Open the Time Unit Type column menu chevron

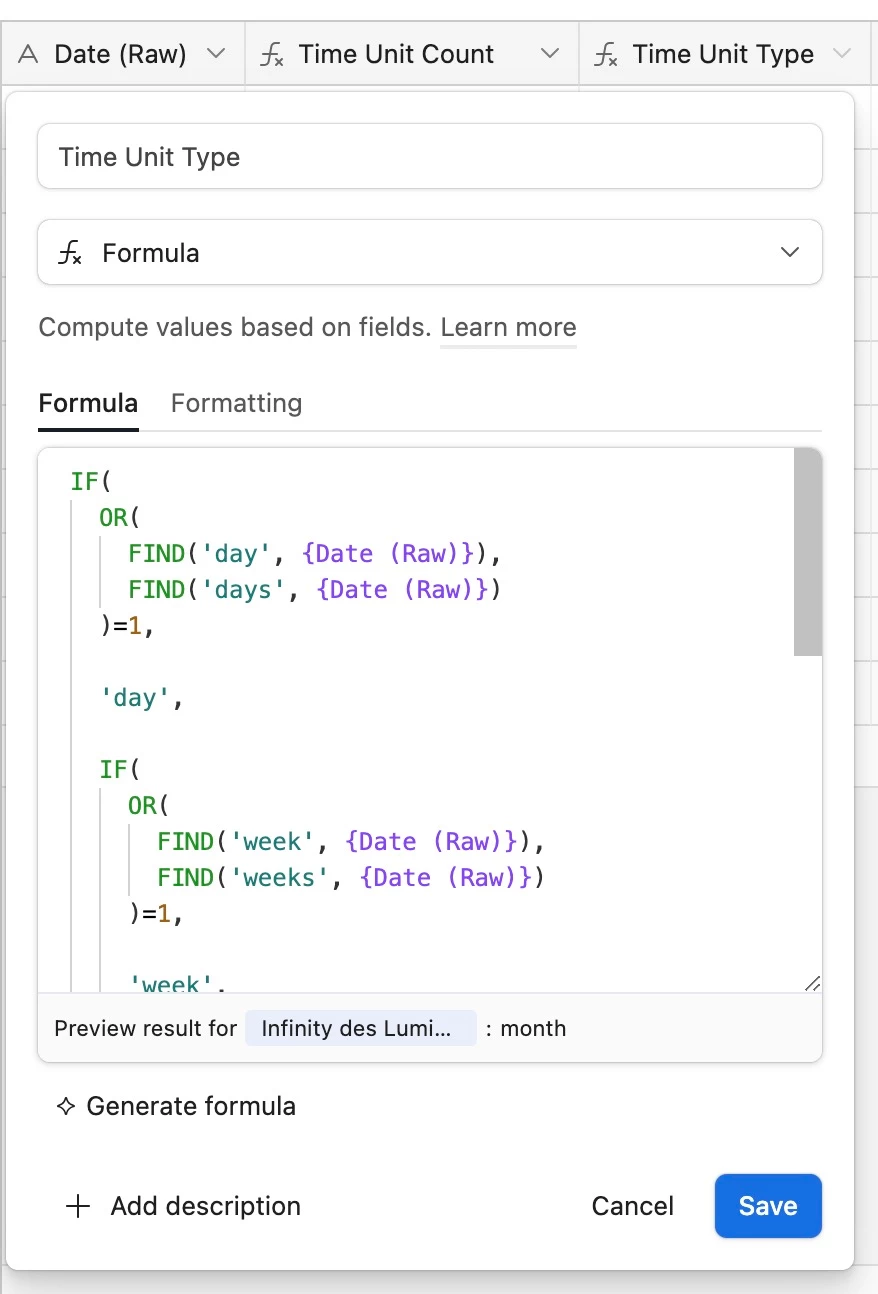(842, 54)
